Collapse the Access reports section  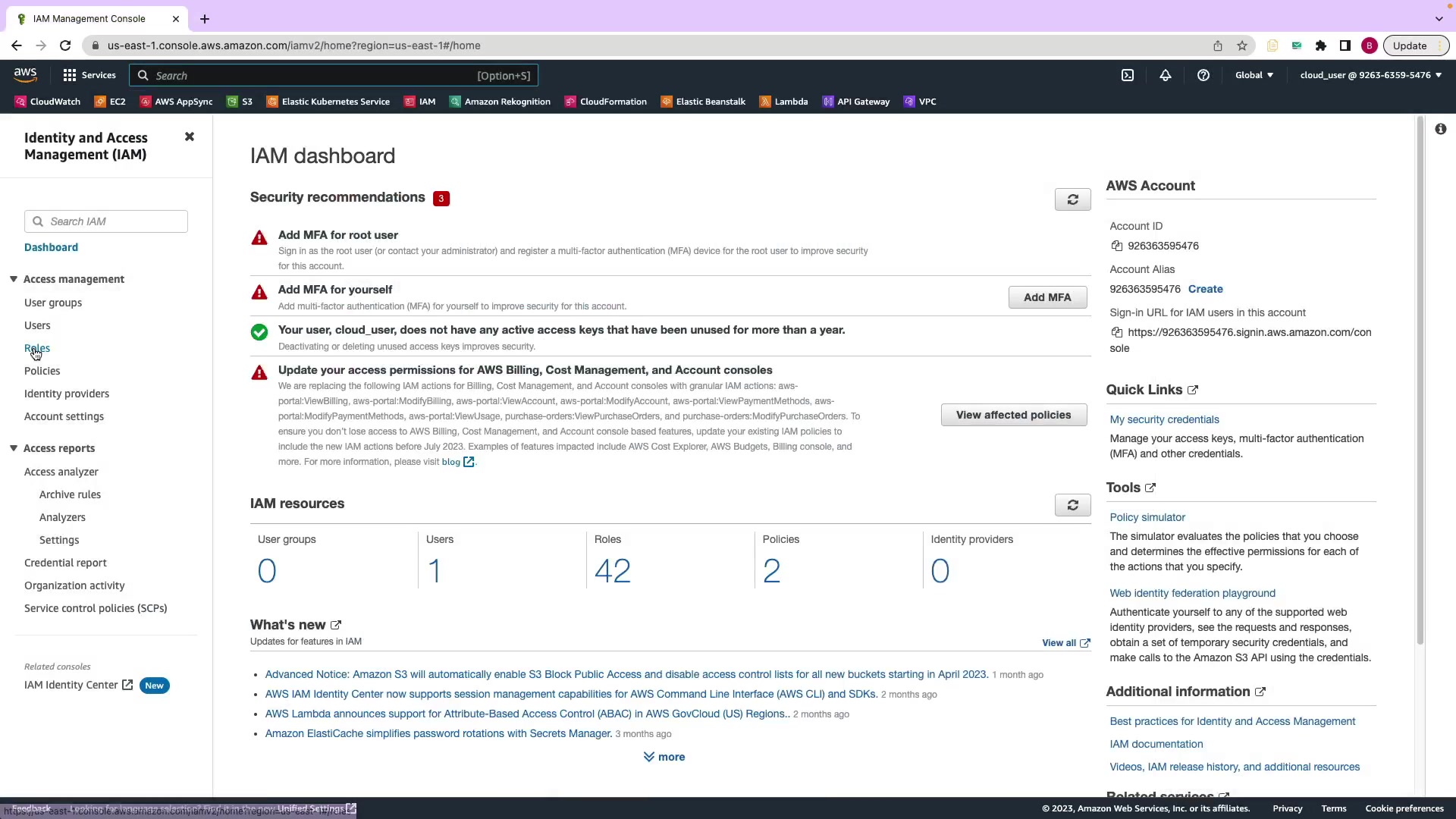click(x=14, y=448)
